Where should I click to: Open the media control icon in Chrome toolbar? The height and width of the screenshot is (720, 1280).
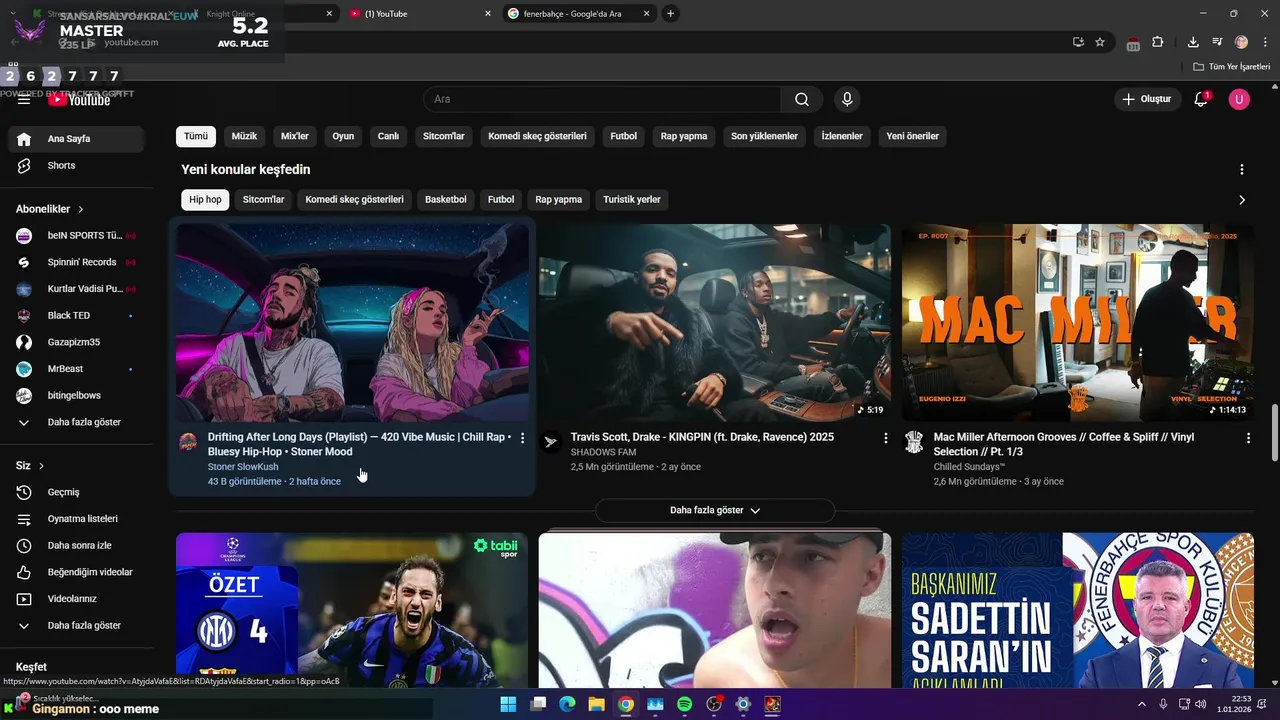[1217, 42]
